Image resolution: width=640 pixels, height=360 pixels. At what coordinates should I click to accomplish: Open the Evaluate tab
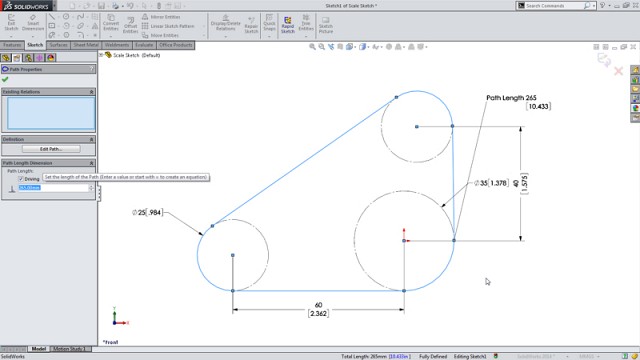(144, 45)
